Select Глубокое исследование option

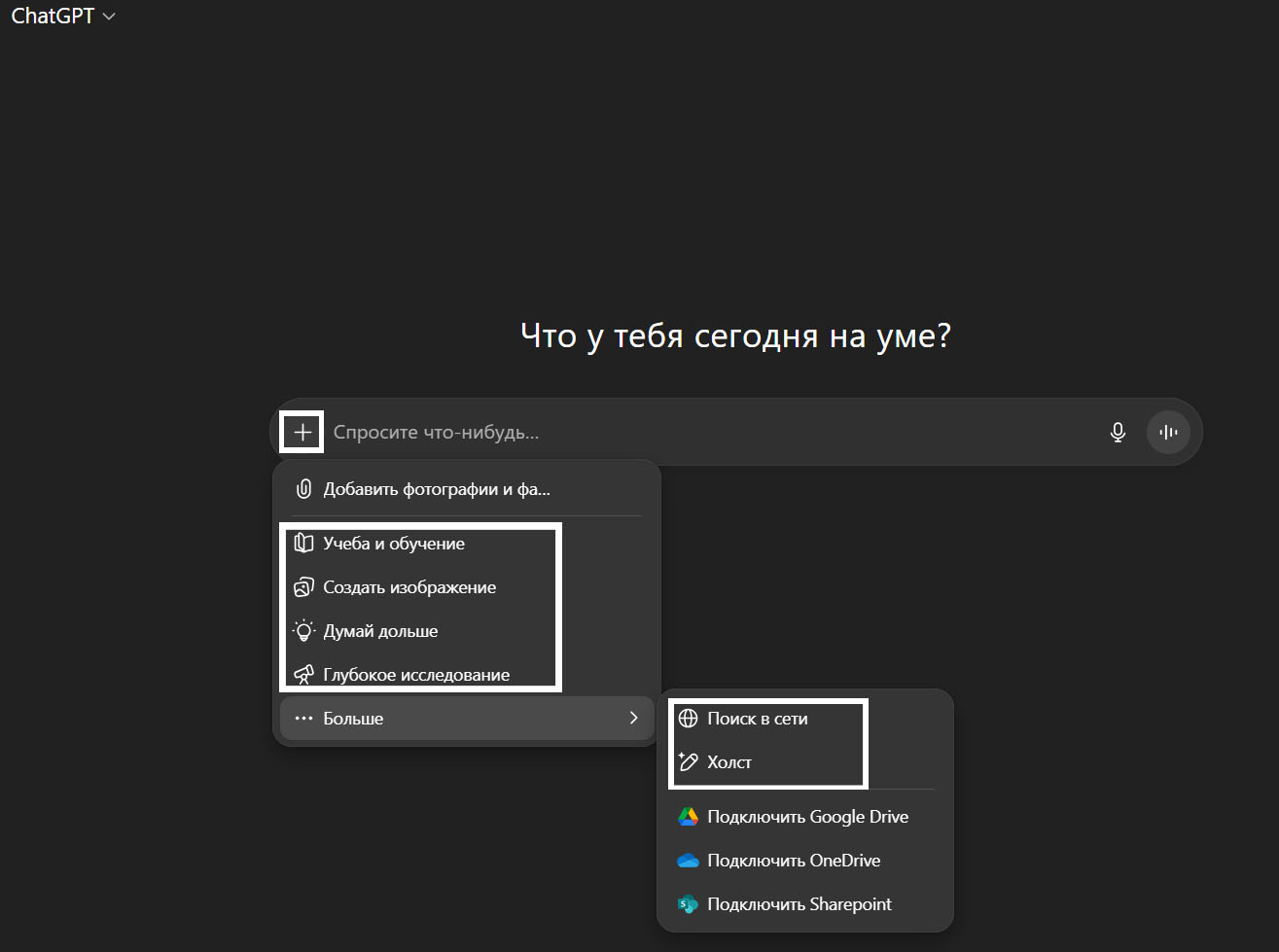coord(416,675)
